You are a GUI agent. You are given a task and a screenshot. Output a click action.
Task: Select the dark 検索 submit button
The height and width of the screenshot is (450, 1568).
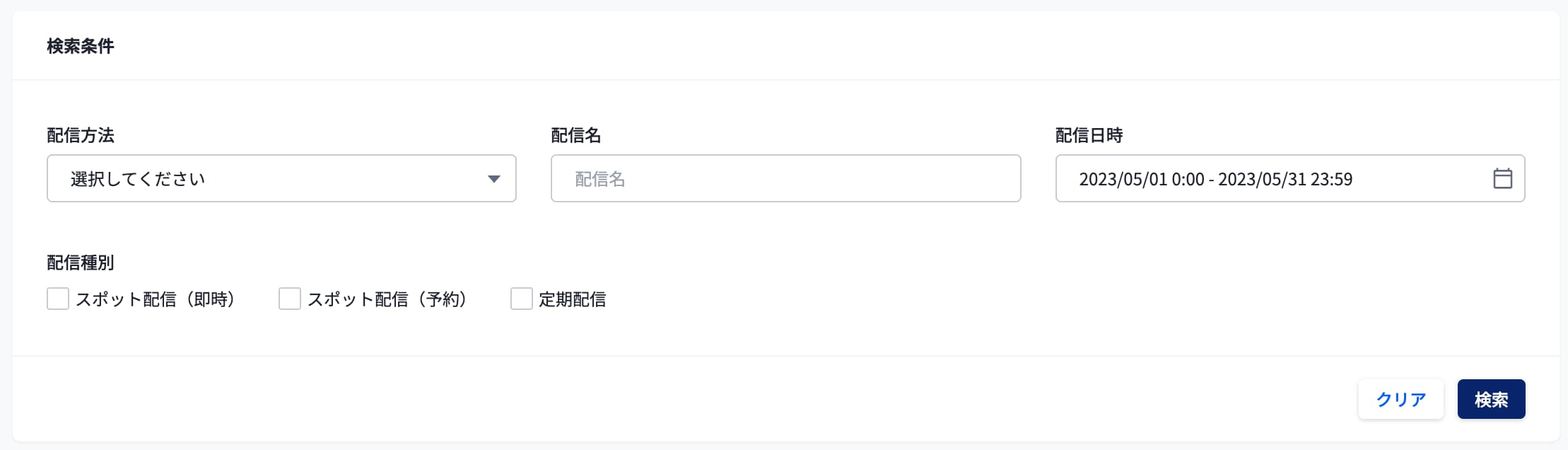1492,398
